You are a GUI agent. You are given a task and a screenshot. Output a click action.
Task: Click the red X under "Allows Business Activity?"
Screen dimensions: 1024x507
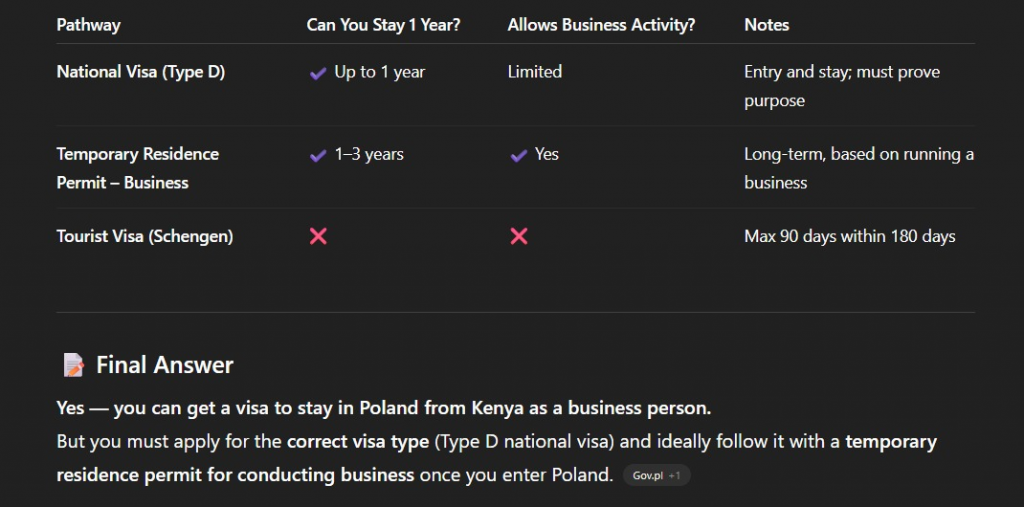click(x=518, y=237)
